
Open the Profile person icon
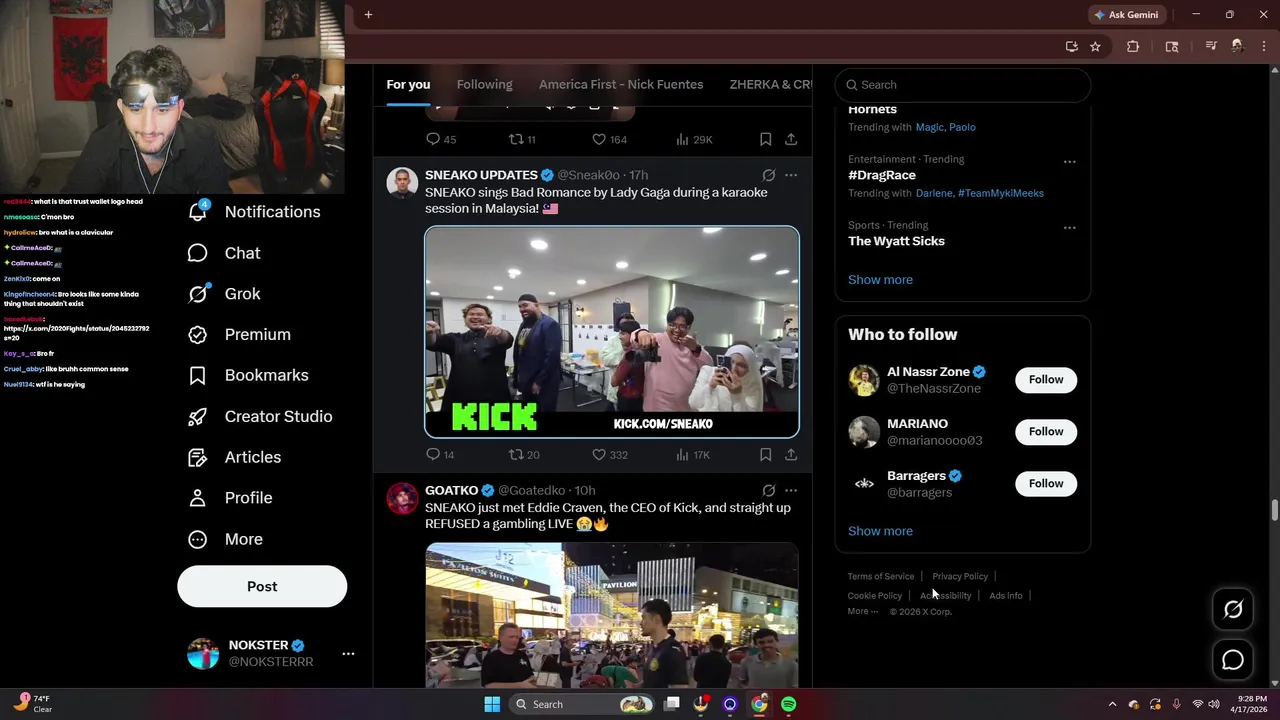pos(198,498)
